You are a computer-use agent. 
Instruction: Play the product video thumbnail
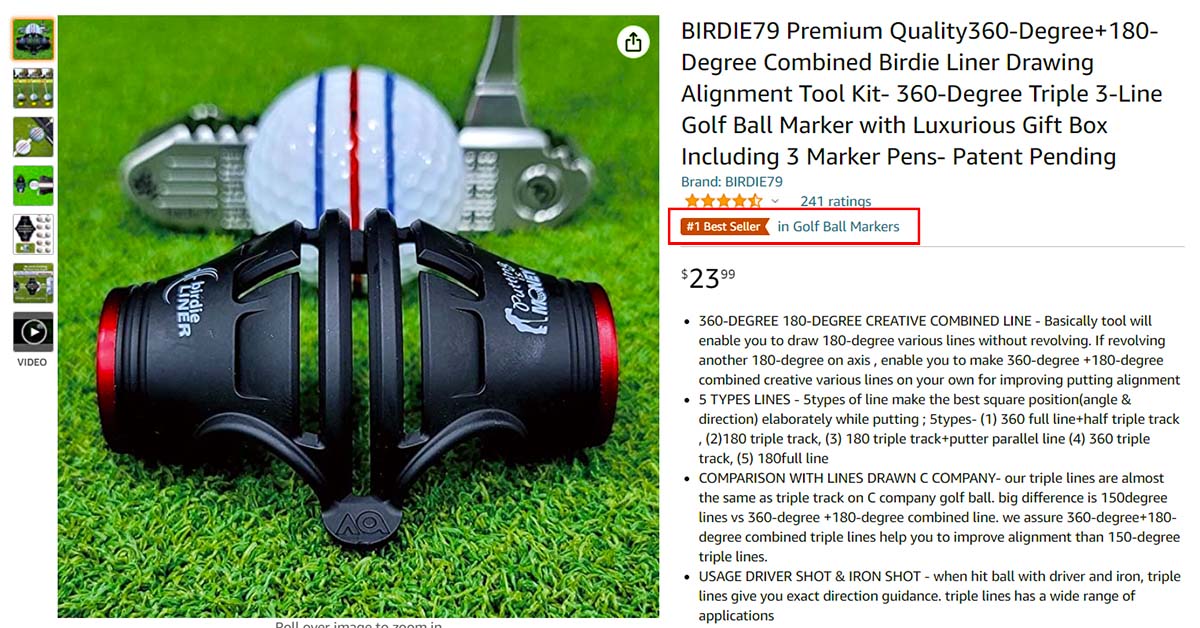point(33,332)
